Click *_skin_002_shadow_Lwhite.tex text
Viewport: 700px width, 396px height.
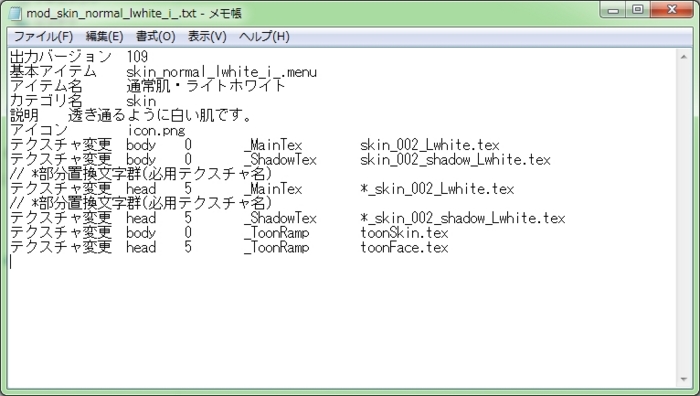click(462, 218)
